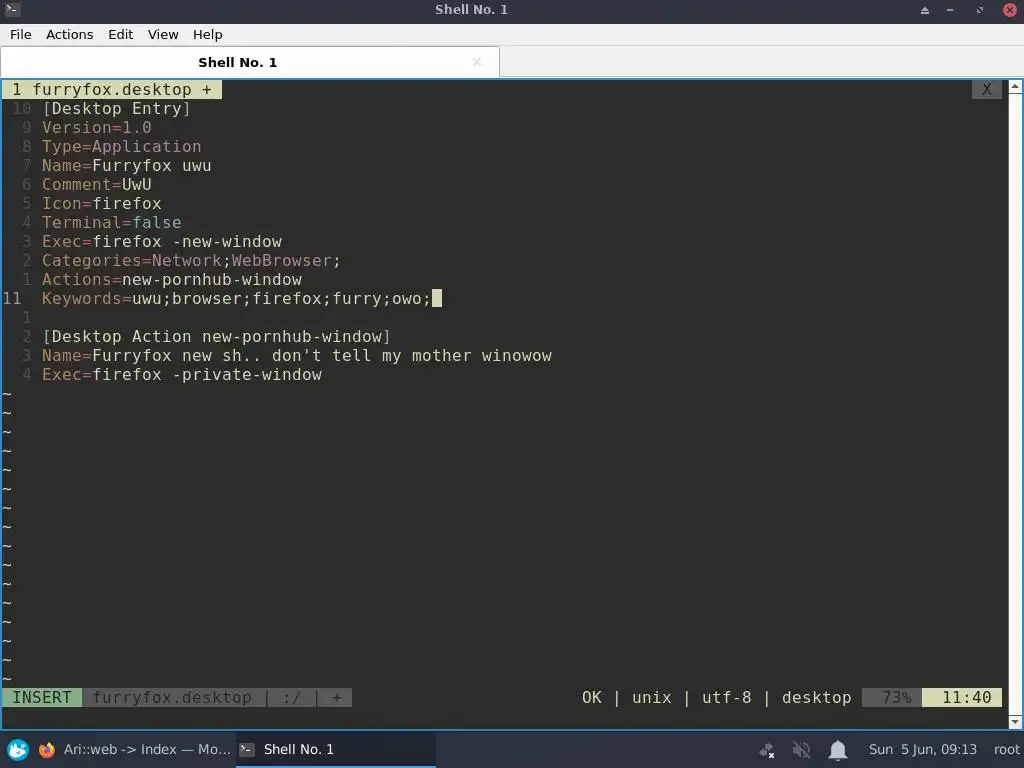
Task: Click the 11:40 line:column indicator
Action: tap(962, 697)
